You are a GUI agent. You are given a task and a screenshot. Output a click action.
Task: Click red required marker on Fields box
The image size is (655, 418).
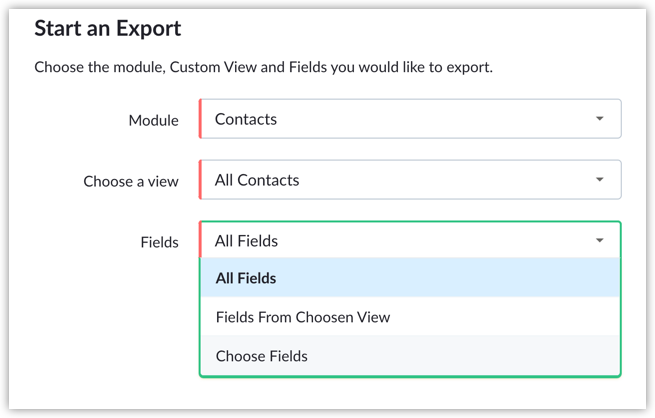202,241
